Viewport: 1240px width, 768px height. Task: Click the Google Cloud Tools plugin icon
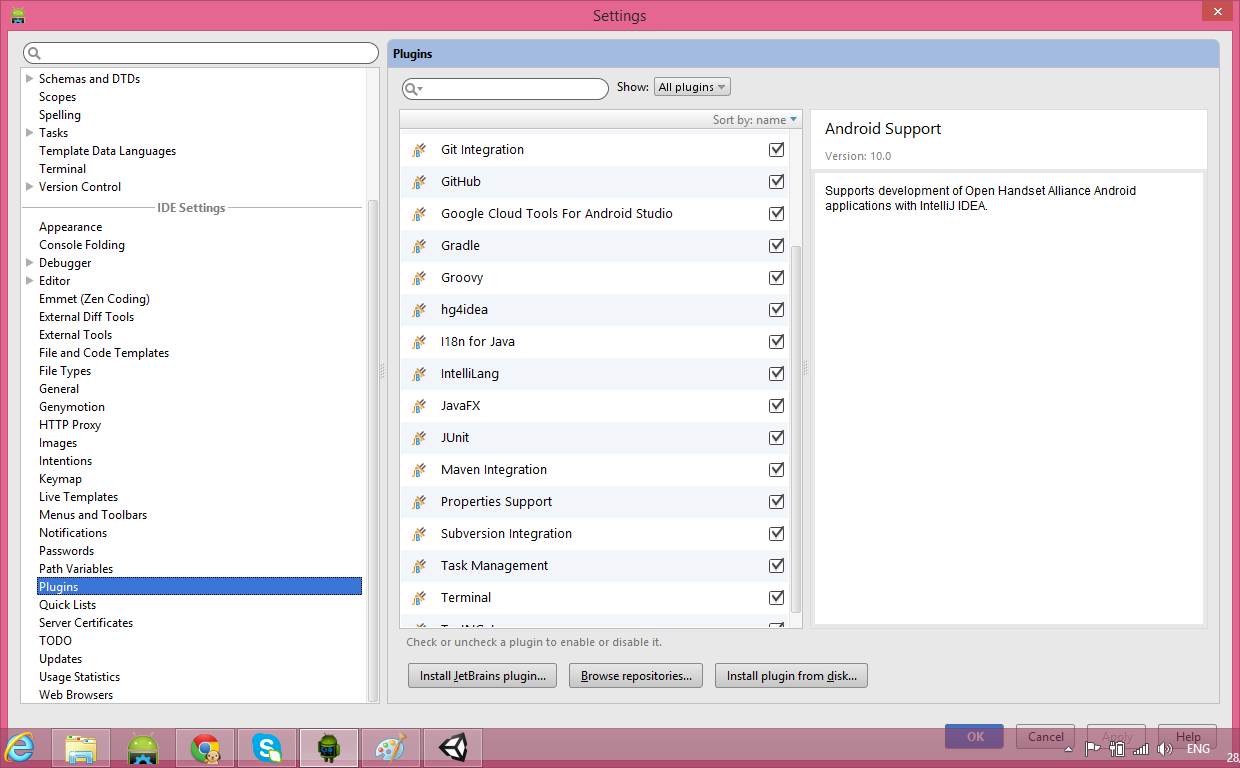point(419,214)
